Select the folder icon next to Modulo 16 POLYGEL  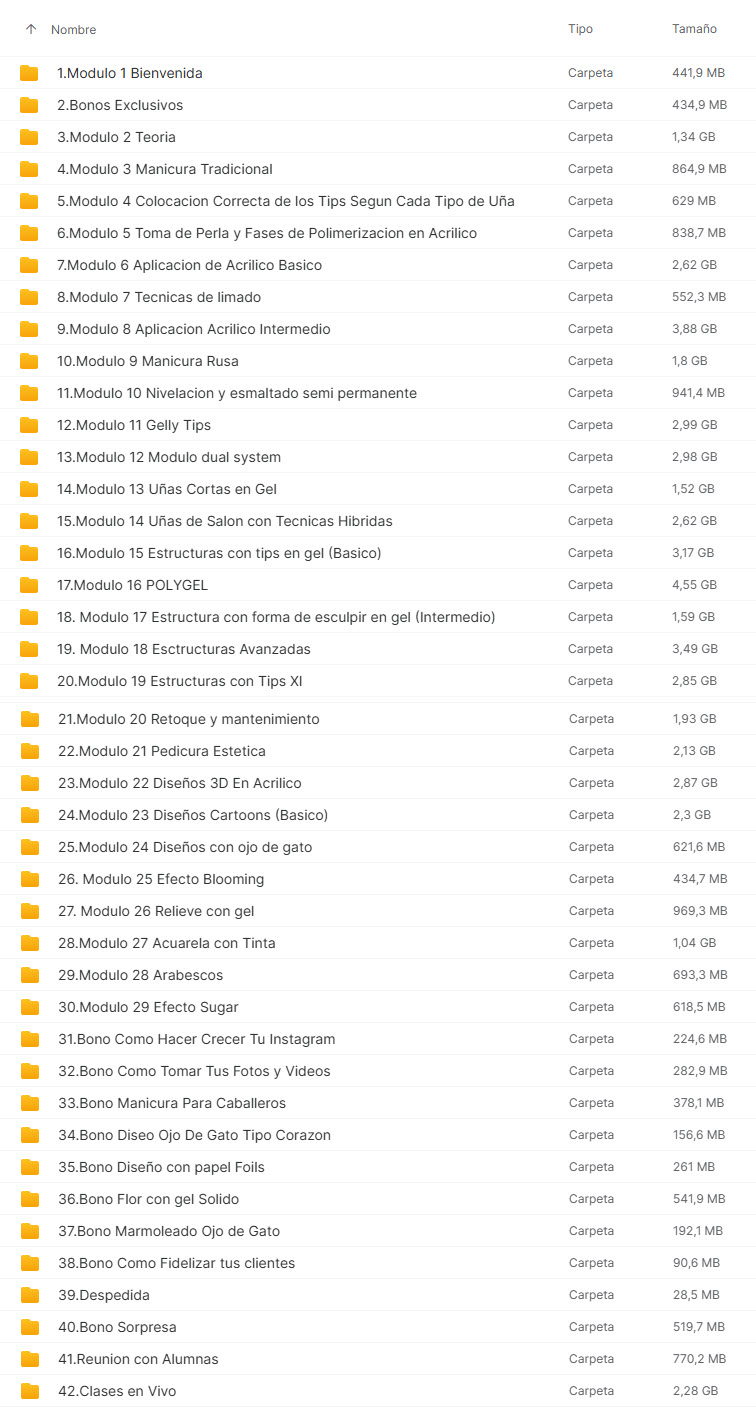(29, 585)
